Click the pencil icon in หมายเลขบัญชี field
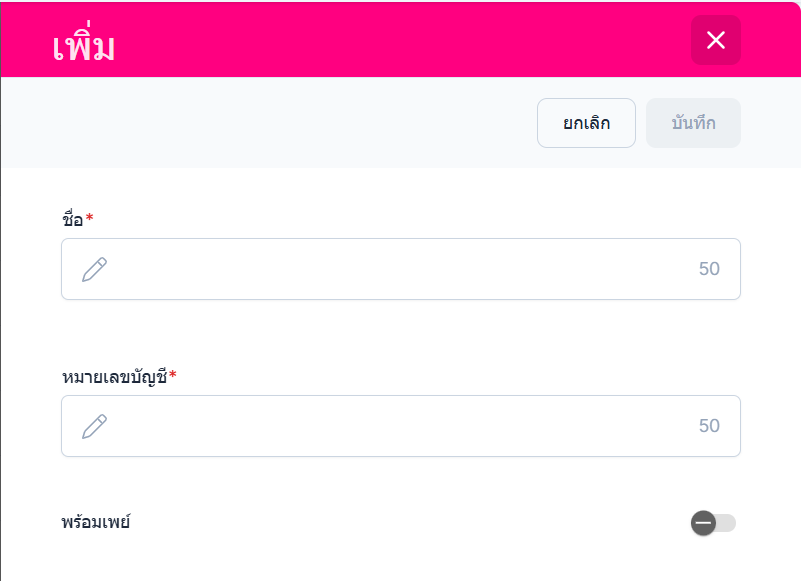 point(94,426)
